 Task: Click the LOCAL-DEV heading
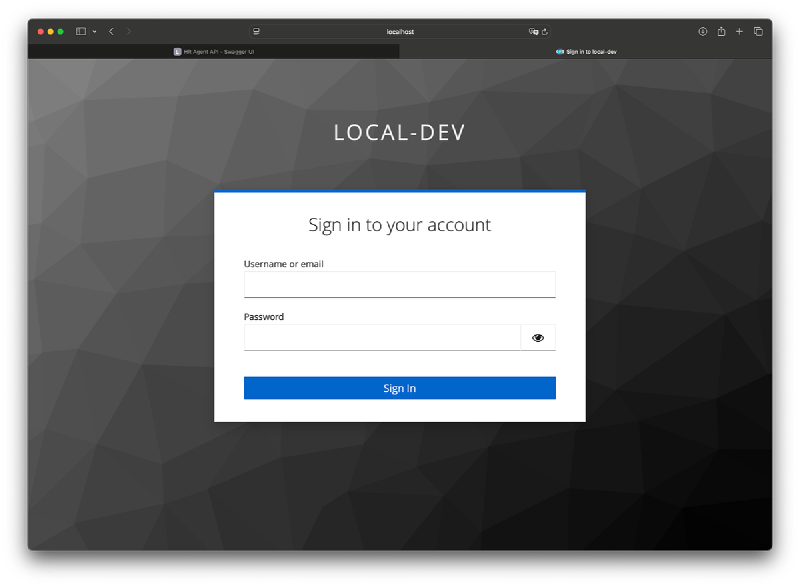coord(399,133)
